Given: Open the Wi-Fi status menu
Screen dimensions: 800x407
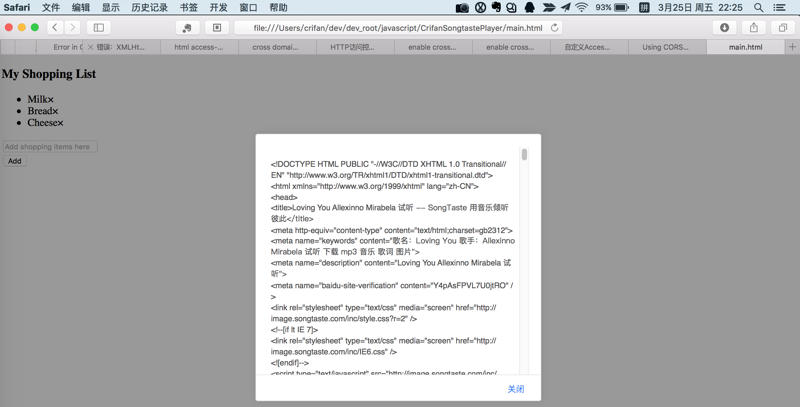Looking at the screenshot, I should [x=581, y=7].
